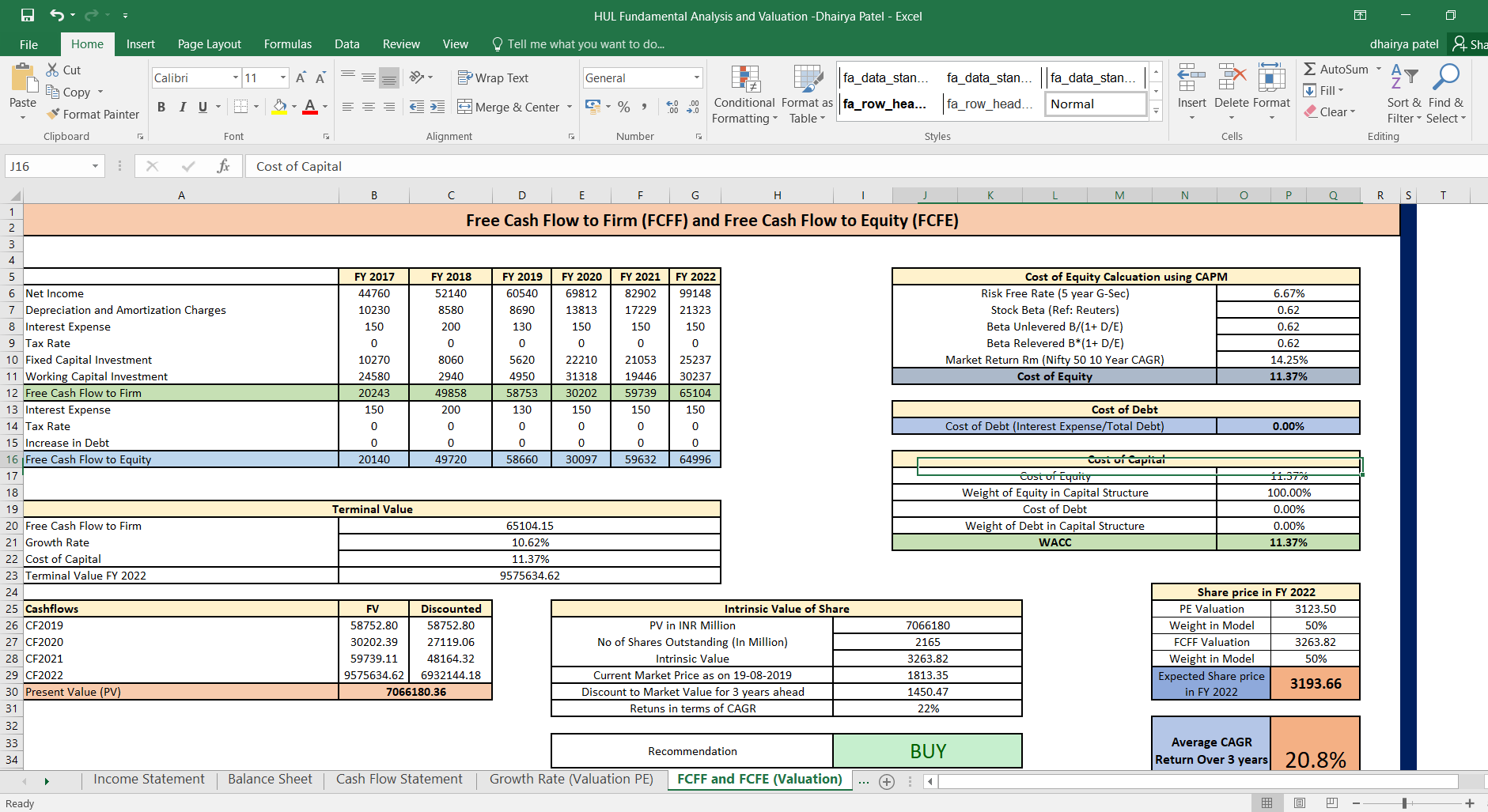Click Merge & Center
This screenshot has height=812, width=1488.
509,107
